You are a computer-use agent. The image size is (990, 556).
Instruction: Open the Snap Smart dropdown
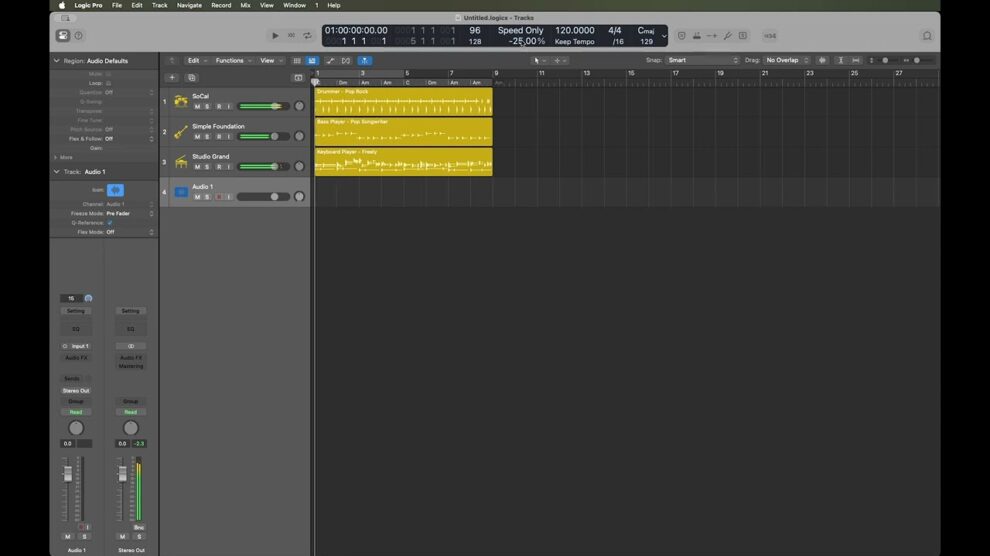coord(703,60)
